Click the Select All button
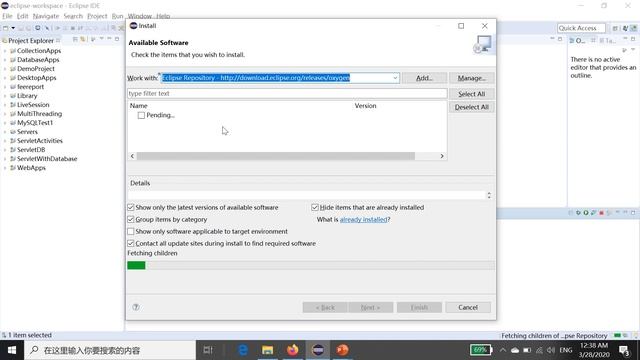This screenshot has height=360, width=640. 471,94
